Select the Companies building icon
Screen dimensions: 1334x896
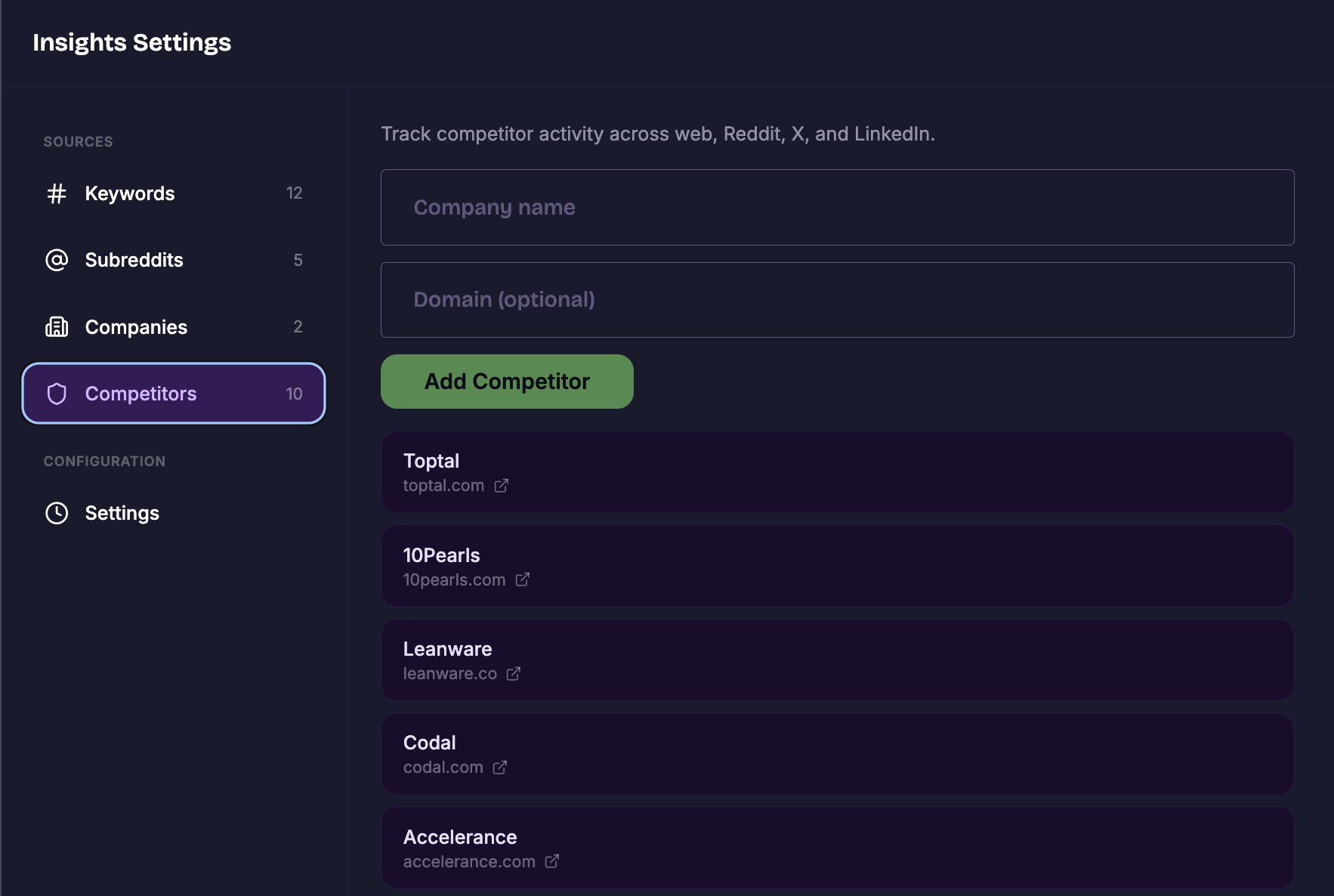pos(56,326)
